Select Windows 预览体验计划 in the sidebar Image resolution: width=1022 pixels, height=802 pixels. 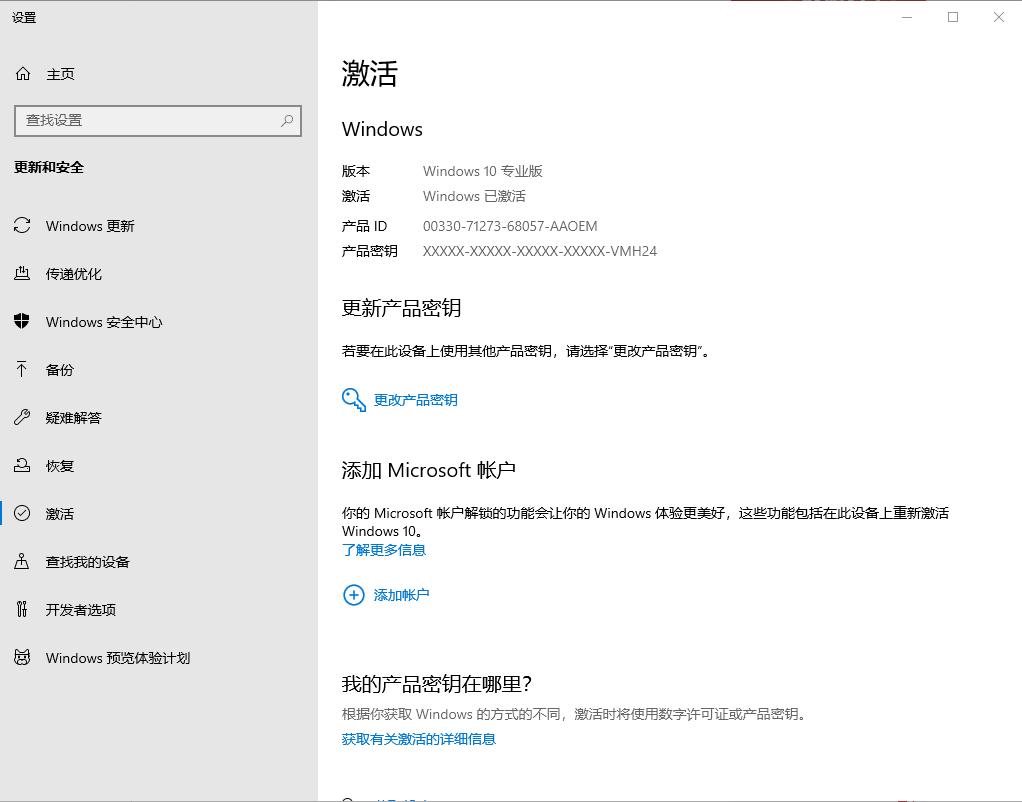pyautogui.click(x=117, y=658)
